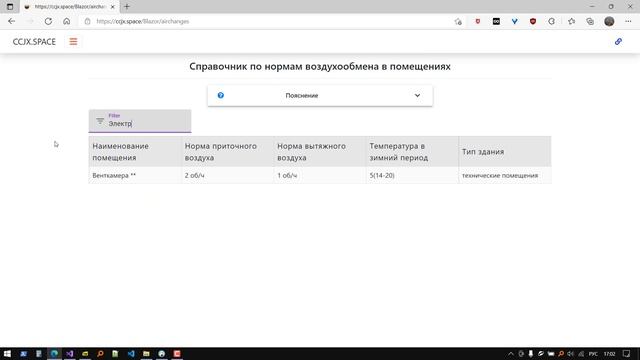
Task: Close the ccjx.space browser tab
Action: [x=113, y=7]
